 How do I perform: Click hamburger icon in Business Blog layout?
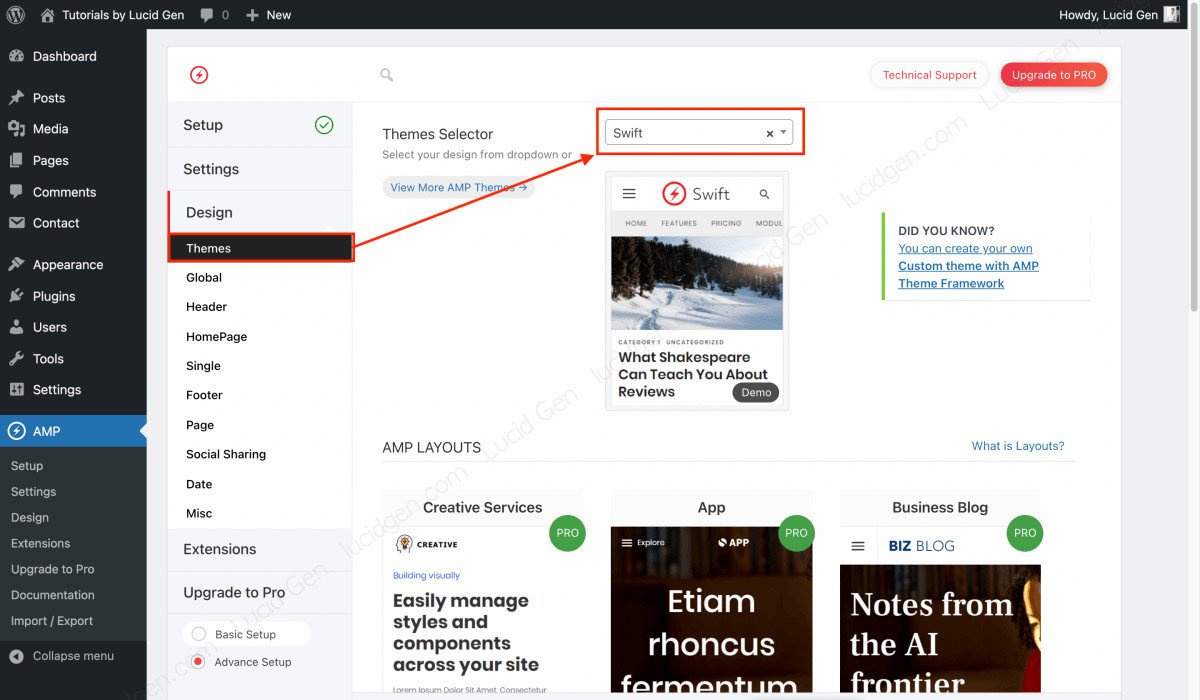point(857,546)
